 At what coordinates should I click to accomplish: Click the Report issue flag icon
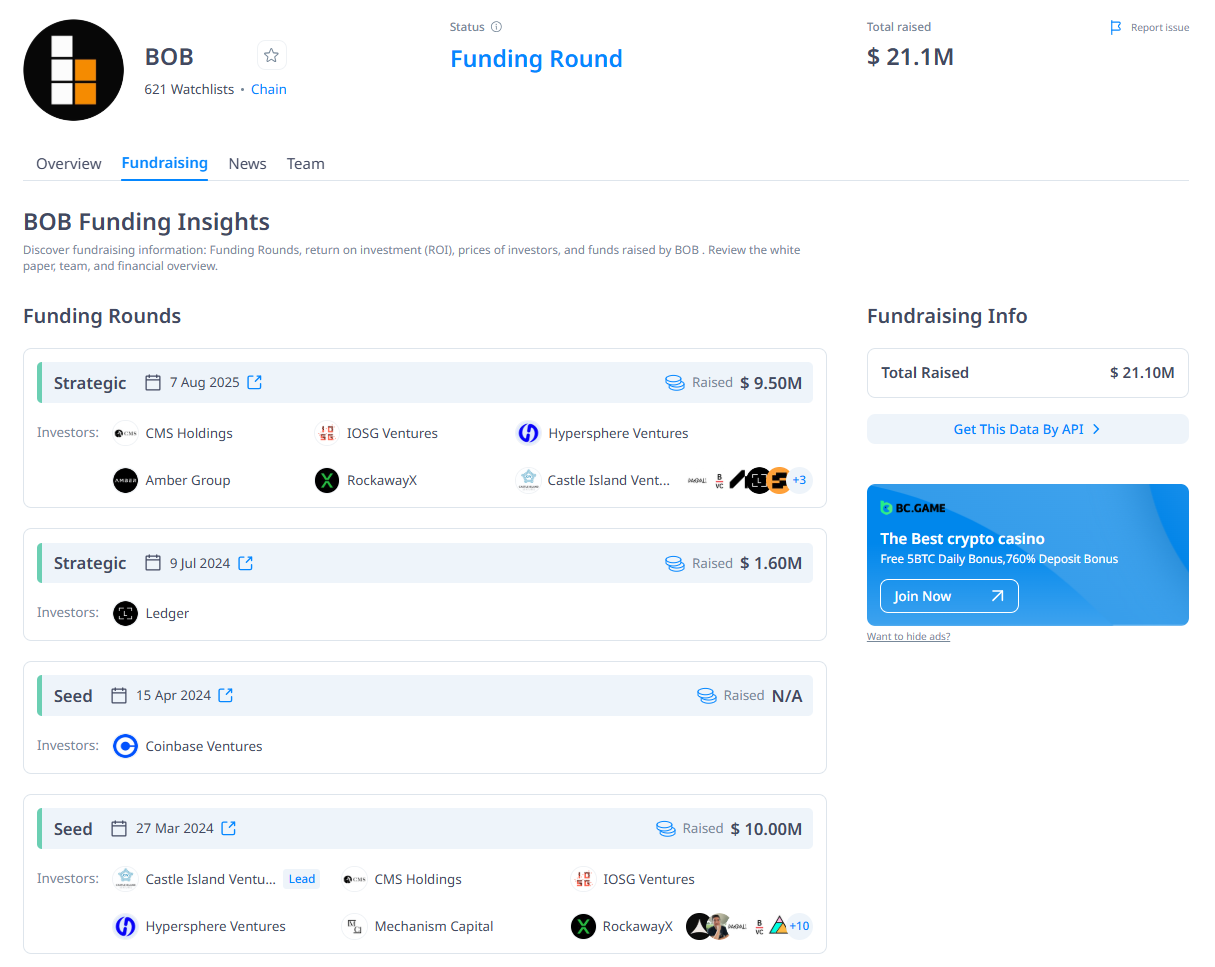point(1116,28)
